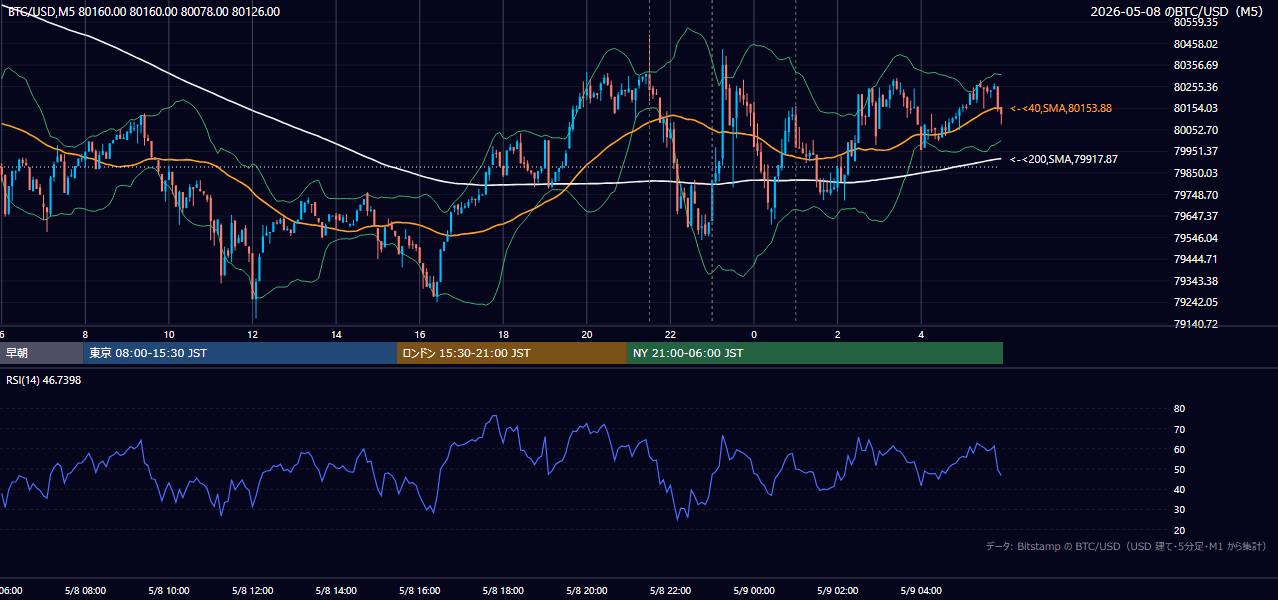The height and width of the screenshot is (600, 1278).
Task: Select the ロンドン 15:30-21:00 JST session bar
Action: pos(512,353)
